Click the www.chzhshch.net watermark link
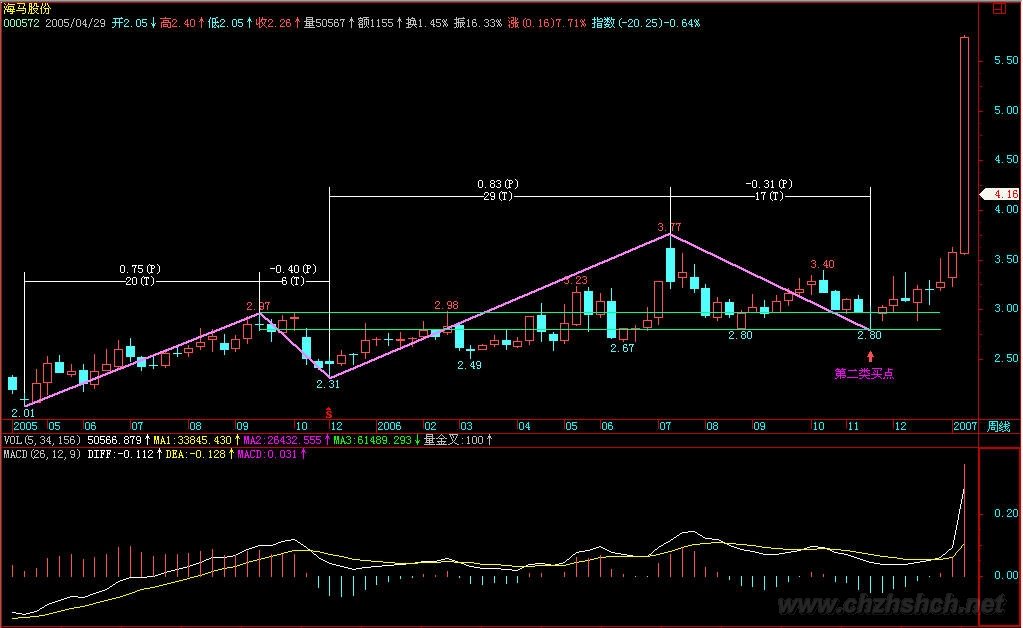This screenshot has width=1023, height=628. (x=890, y=605)
